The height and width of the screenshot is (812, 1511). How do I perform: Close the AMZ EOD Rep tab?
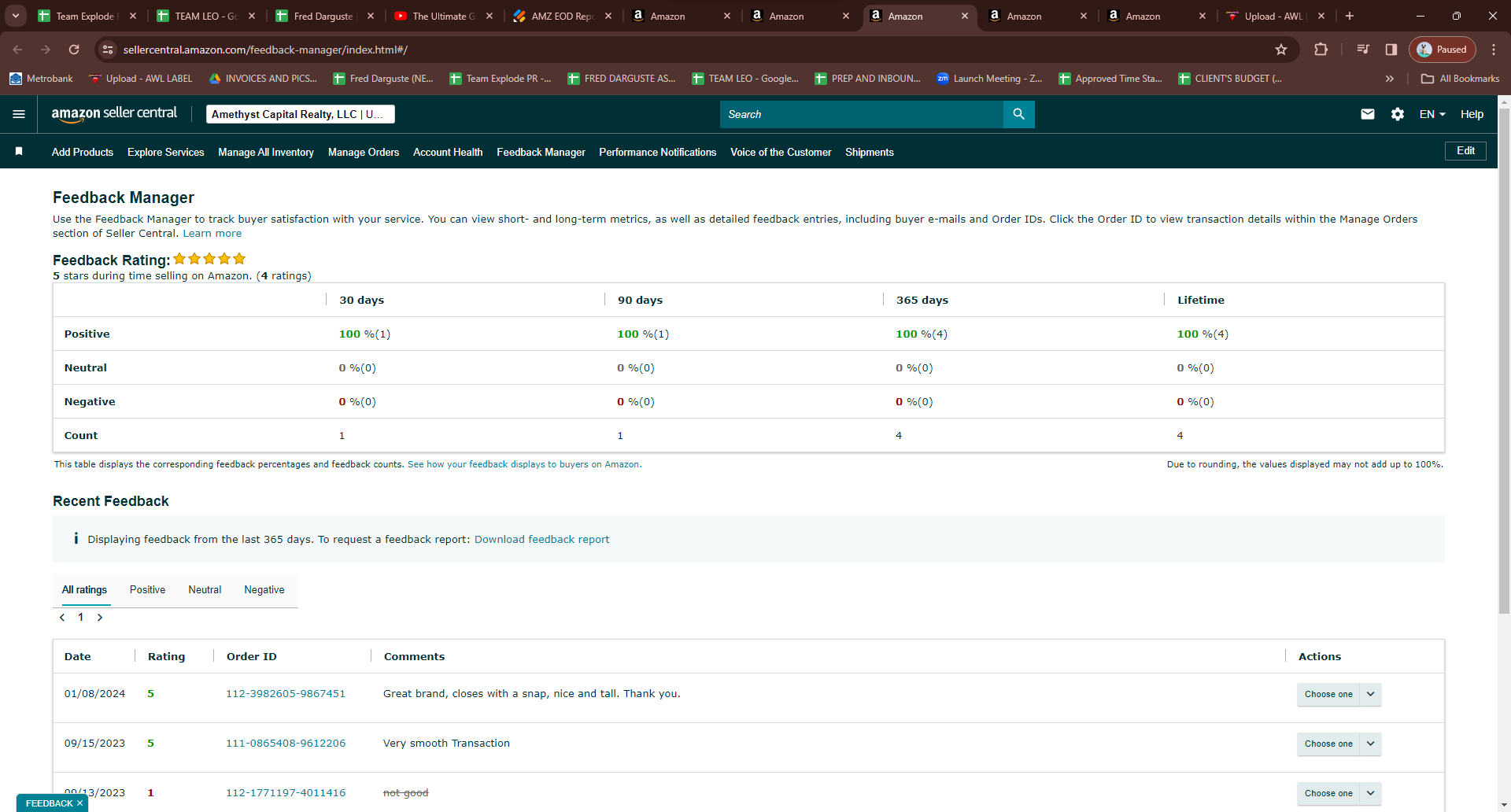tap(608, 16)
